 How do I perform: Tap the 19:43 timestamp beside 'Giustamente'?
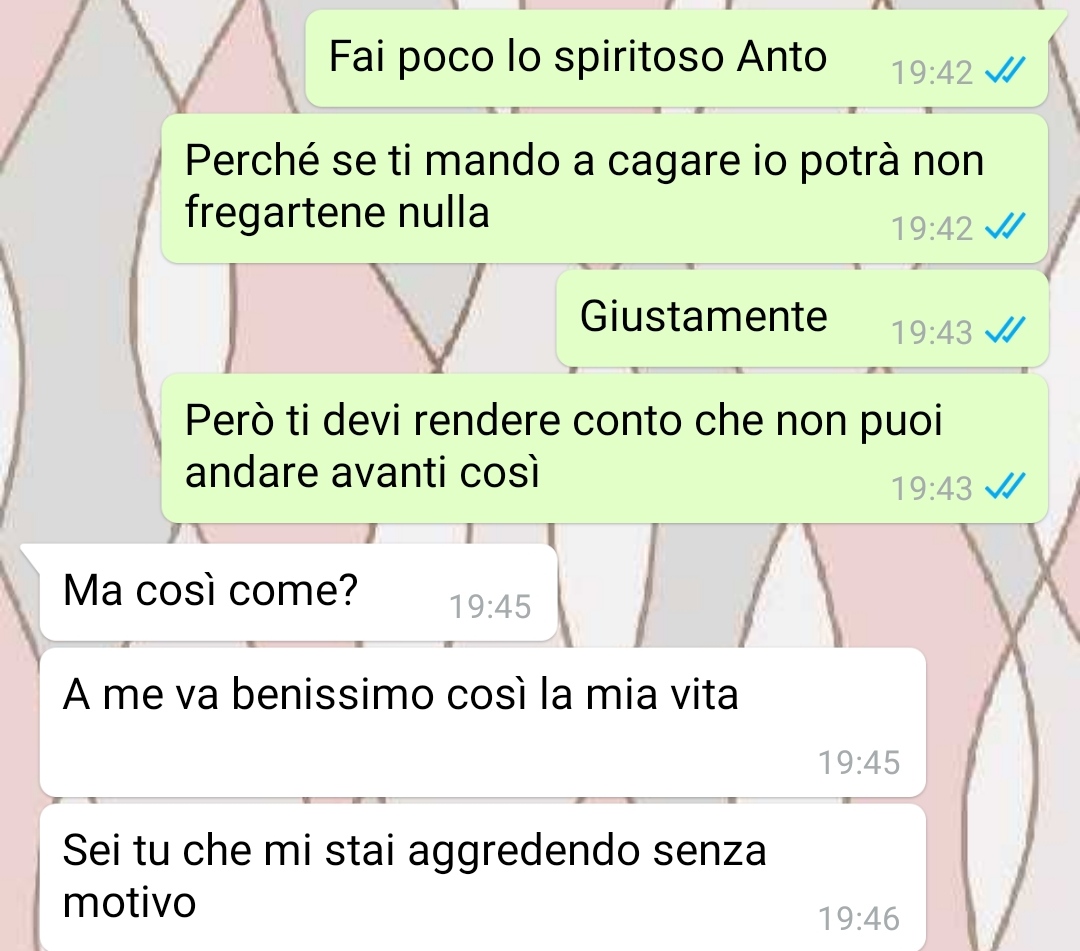(x=932, y=333)
